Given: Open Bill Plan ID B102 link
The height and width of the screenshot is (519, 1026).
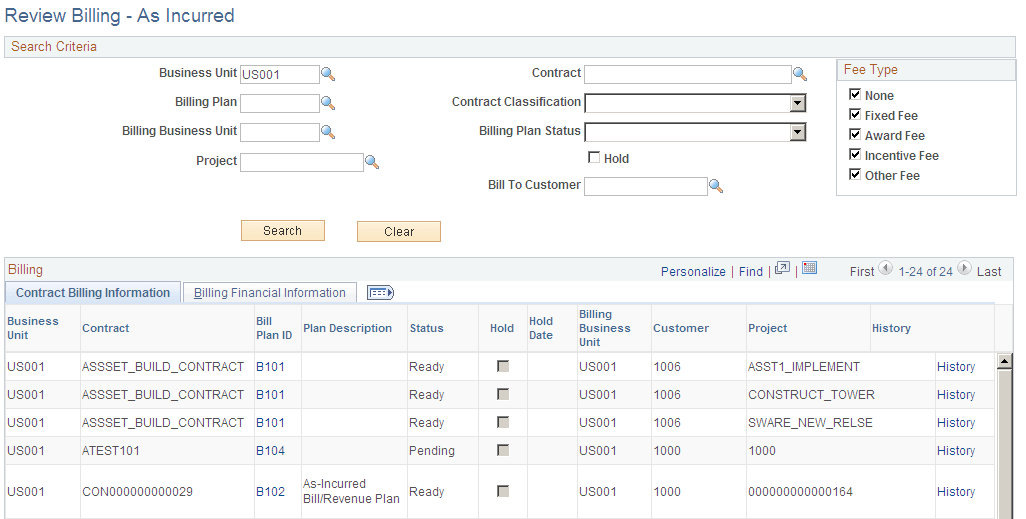Looking at the screenshot, I should click(x=270, y=492).
